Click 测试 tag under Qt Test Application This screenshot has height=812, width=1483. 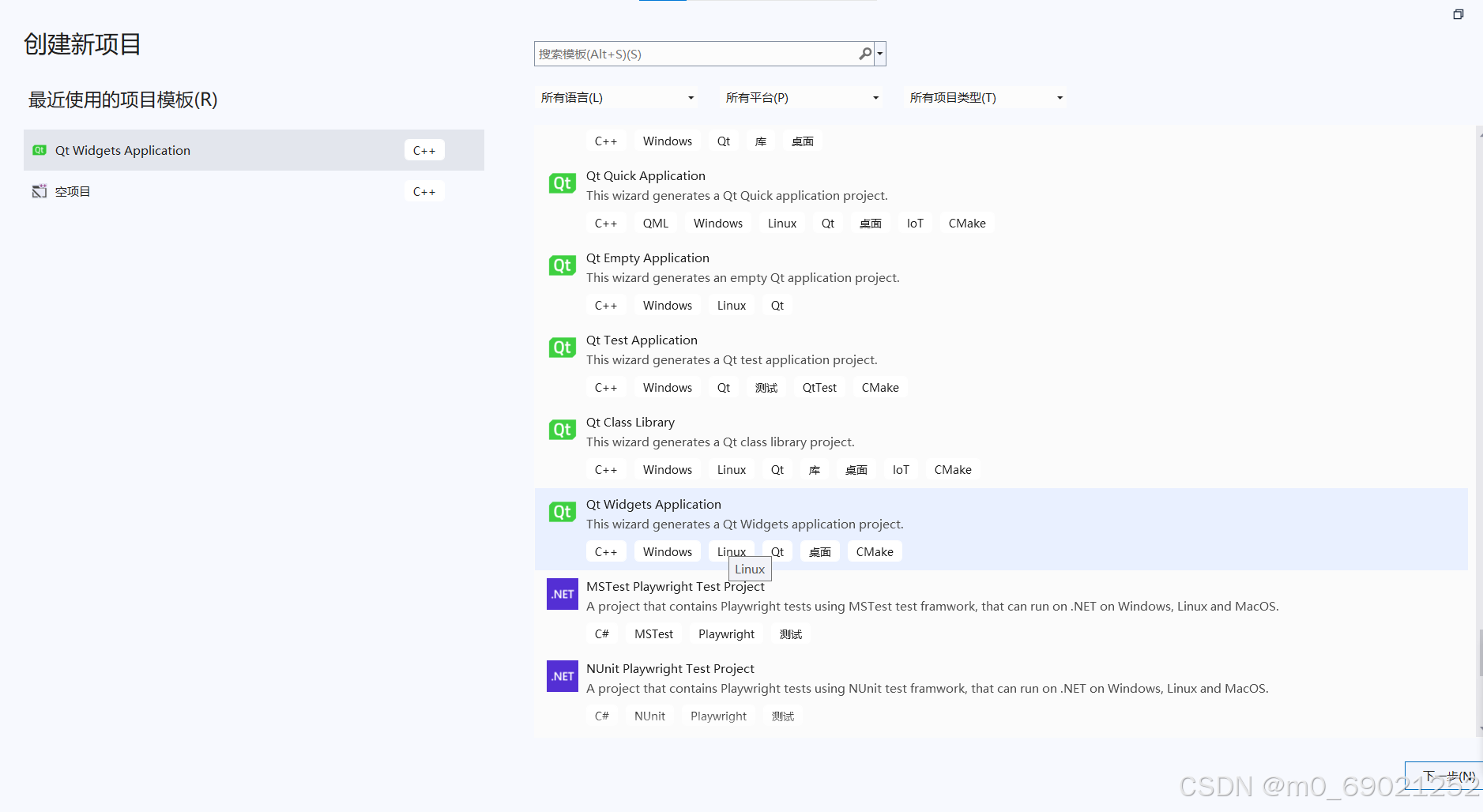click(x=766, y=388)
